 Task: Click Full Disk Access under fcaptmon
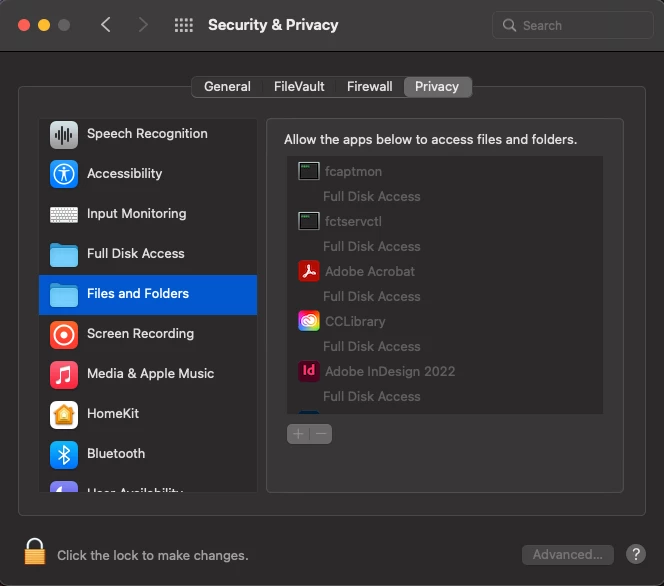tap(372, 196)
